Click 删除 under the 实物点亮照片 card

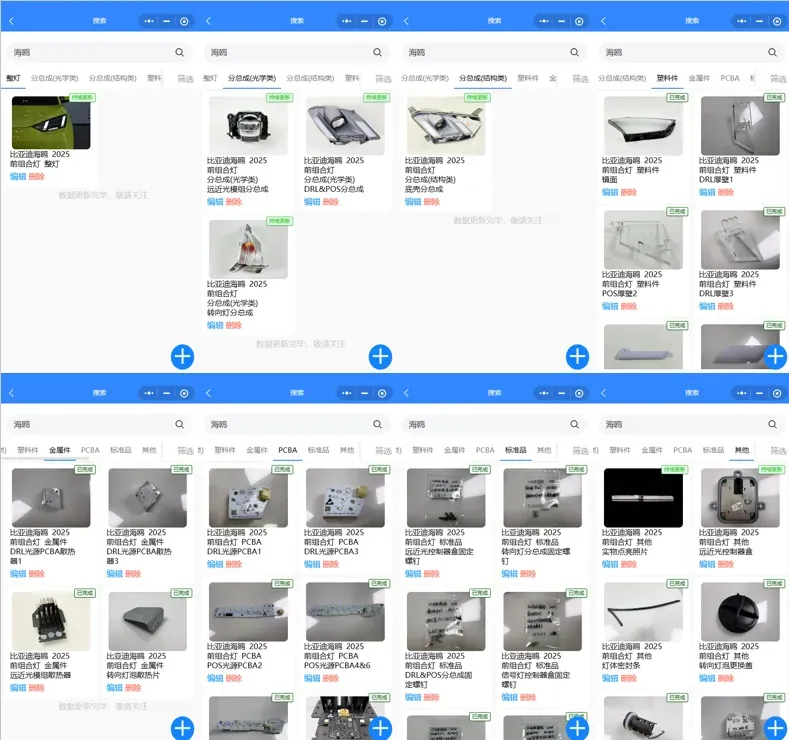pos(629,564)
